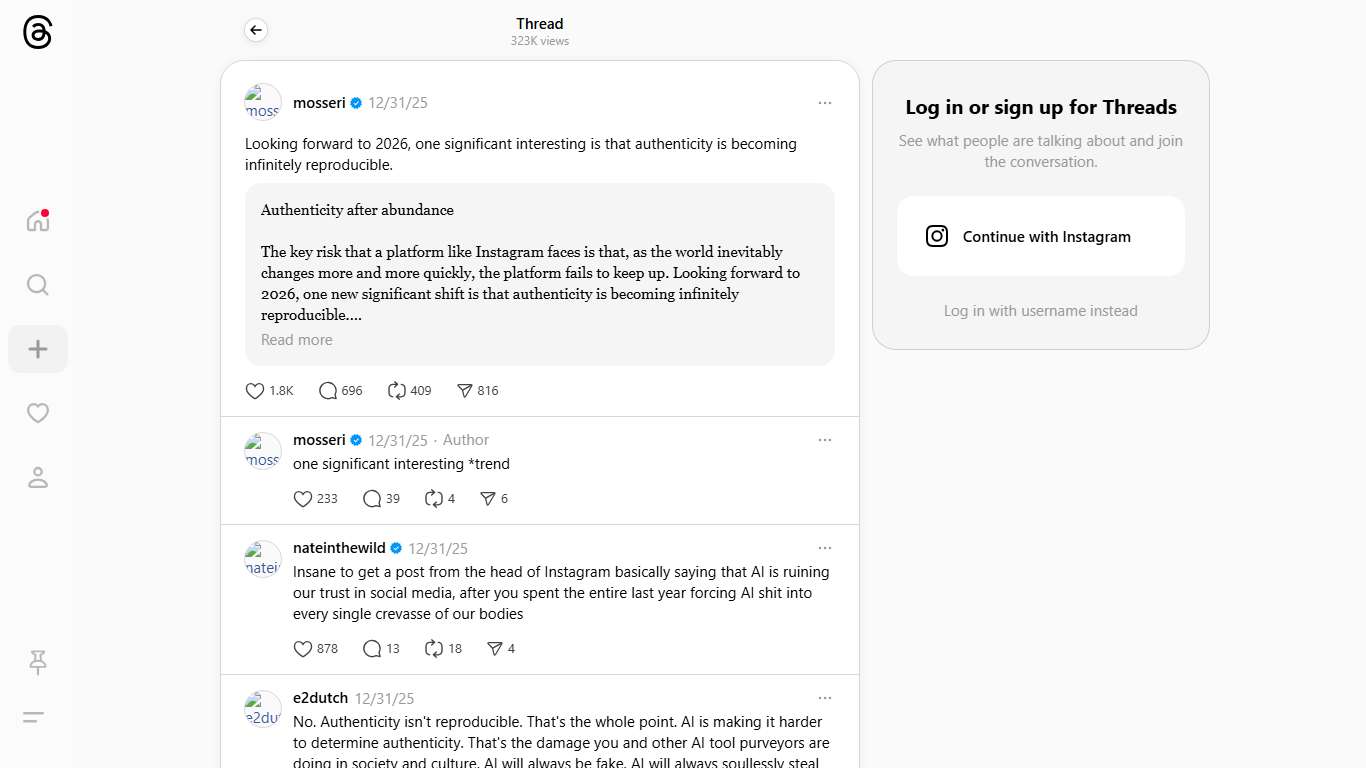
Task: Open the more options menu on e2dutch's reply
Action: coord(824,698)
